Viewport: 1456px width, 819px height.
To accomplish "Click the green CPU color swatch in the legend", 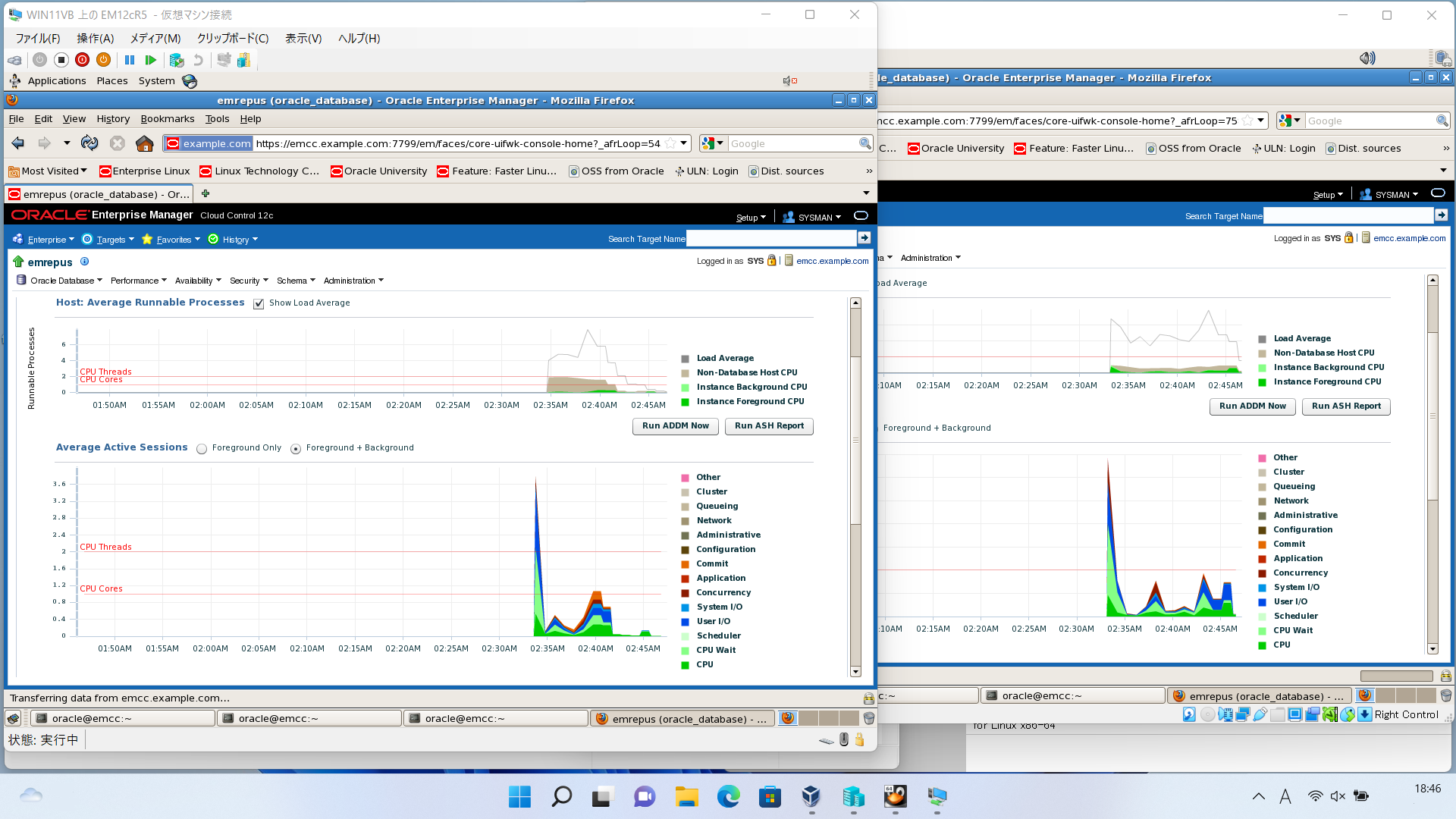I will [x=685, y=664].
